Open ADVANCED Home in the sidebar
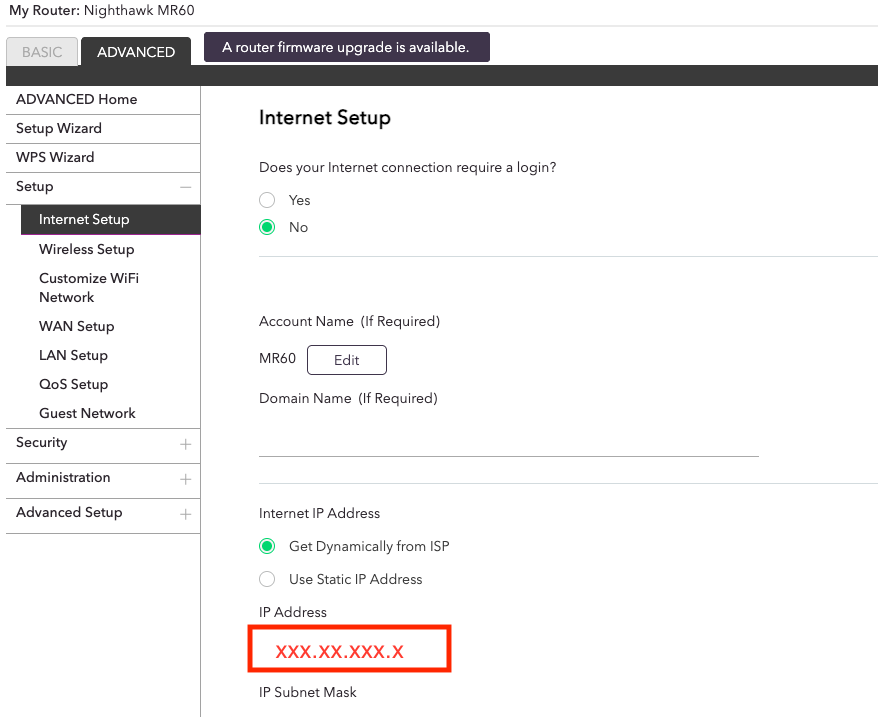This screenshot has height=717, width=878. [x=77, y=100]
